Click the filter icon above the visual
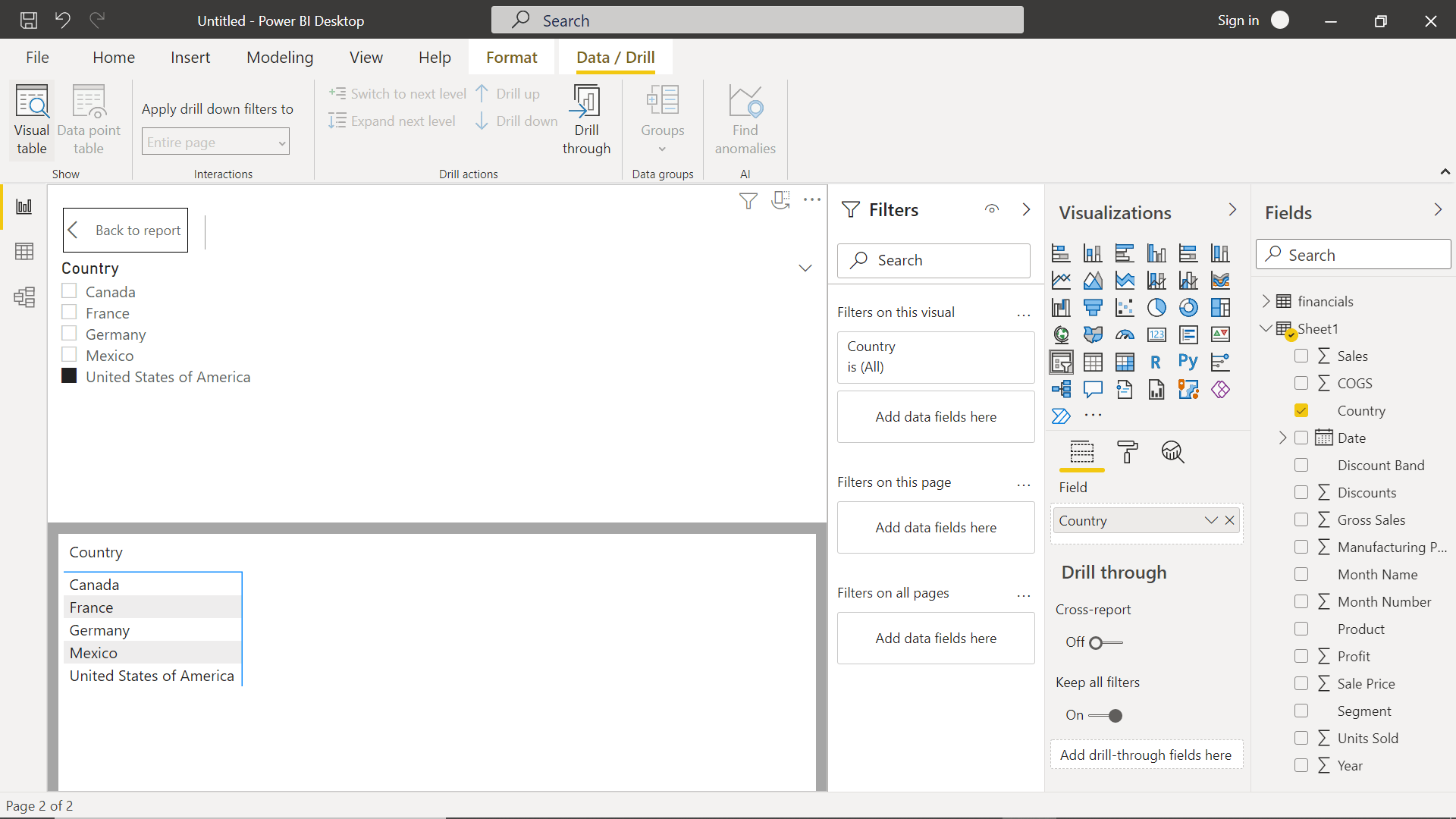The height and width of the screenshot is (819, 1456). 748,200
